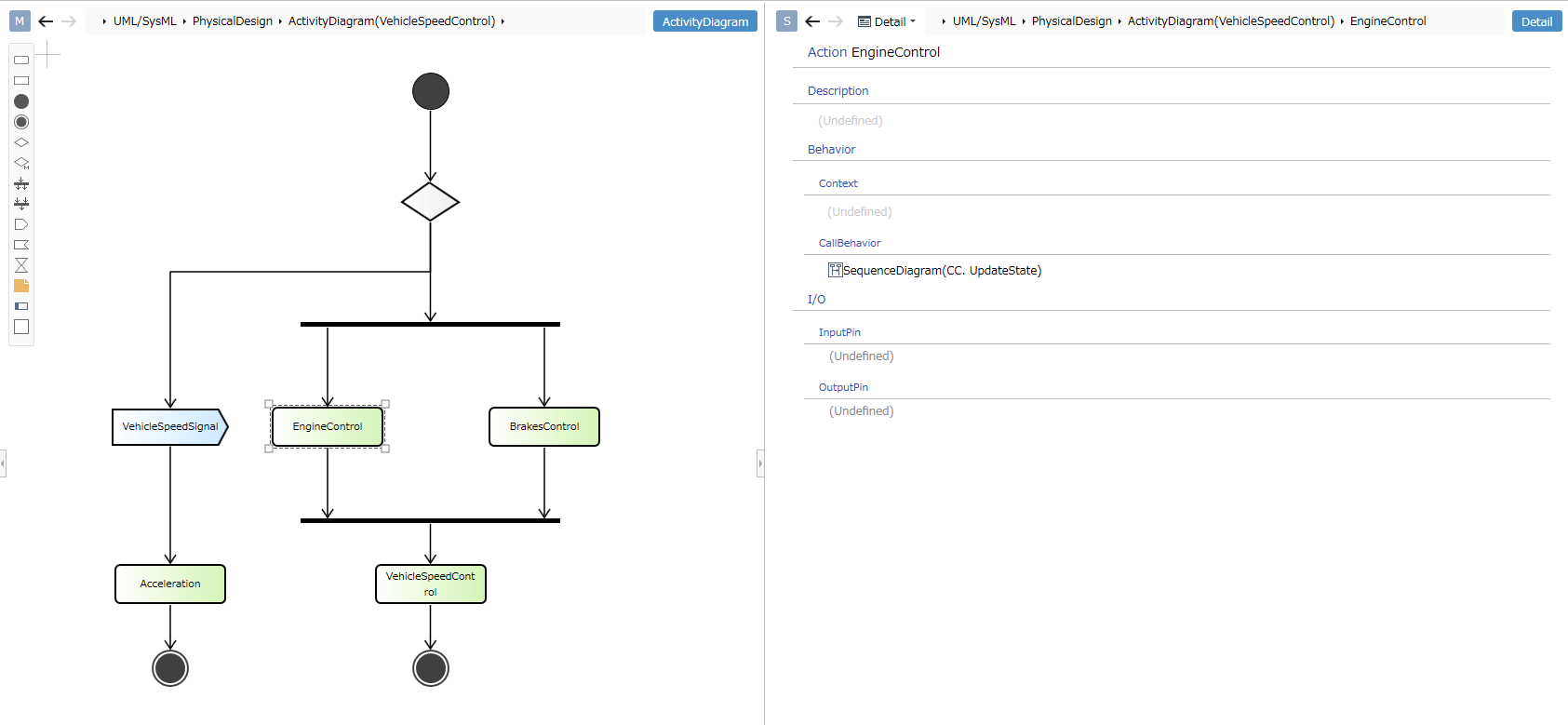1568x725 pixels.
Task: Click the Action EngineControl title
Action: tap(874, 52)
